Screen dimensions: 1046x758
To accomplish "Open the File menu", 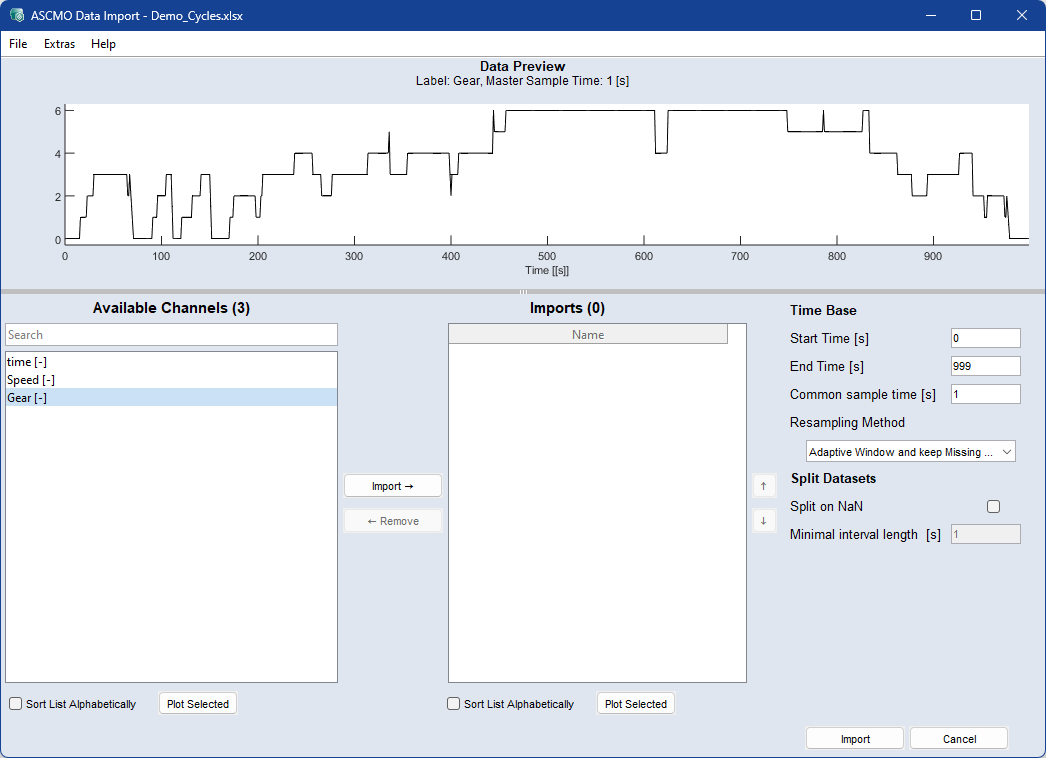I will click(18, 44).
